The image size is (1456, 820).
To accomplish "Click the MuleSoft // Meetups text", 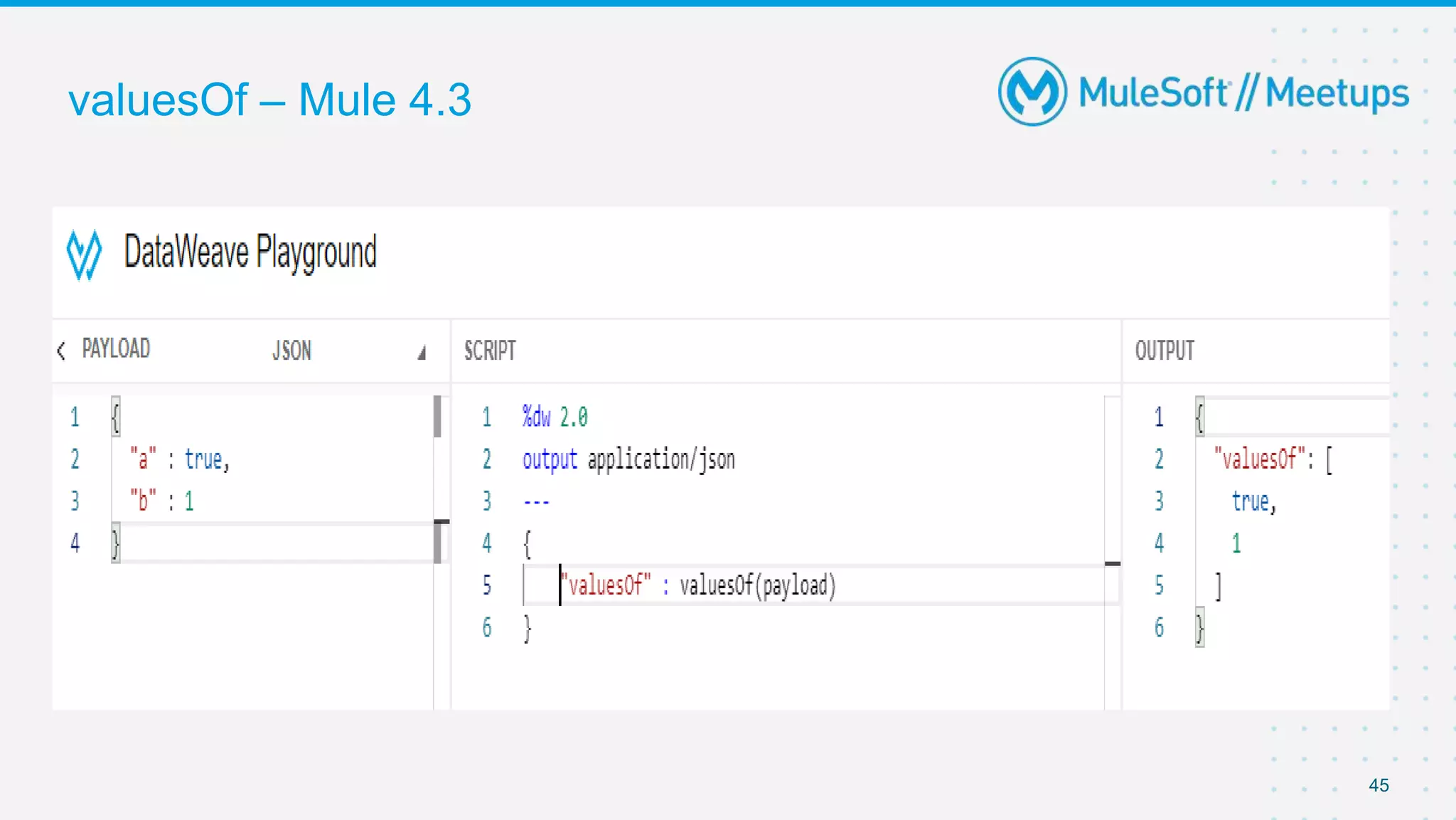I will click(1243, 93).
